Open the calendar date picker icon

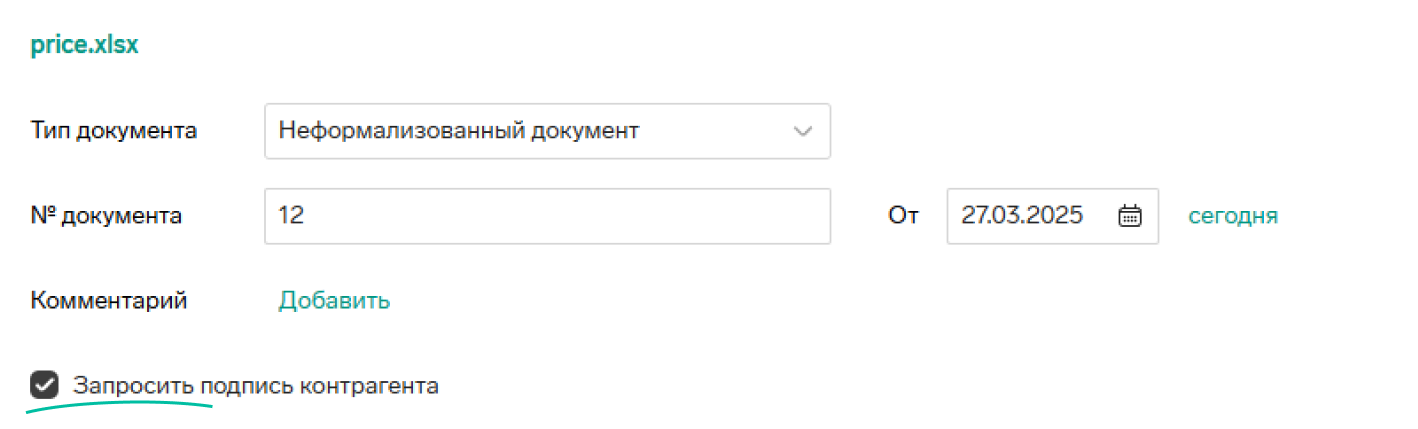click(1129, 215)
